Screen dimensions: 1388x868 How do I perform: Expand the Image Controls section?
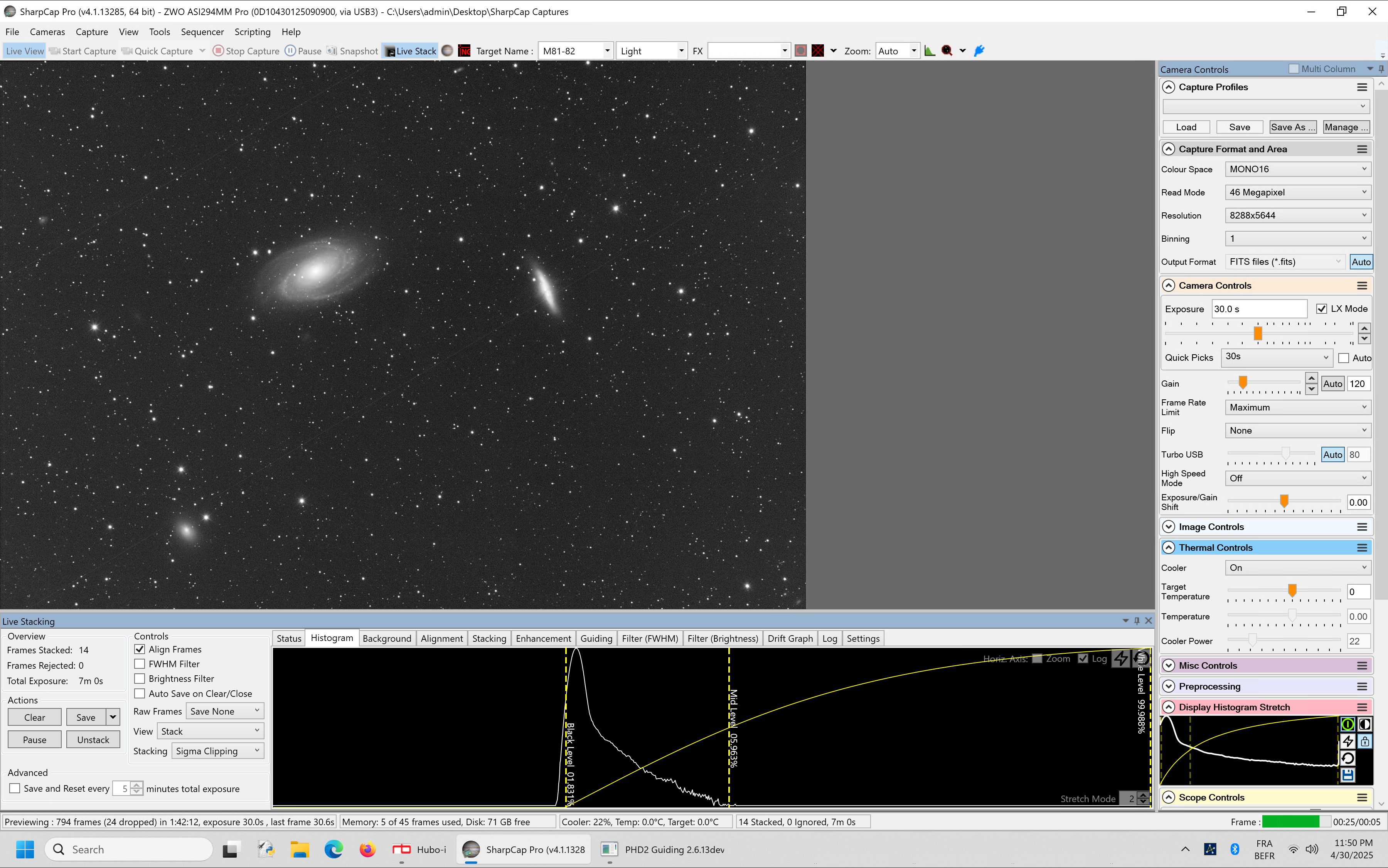tap(1169, 527)
